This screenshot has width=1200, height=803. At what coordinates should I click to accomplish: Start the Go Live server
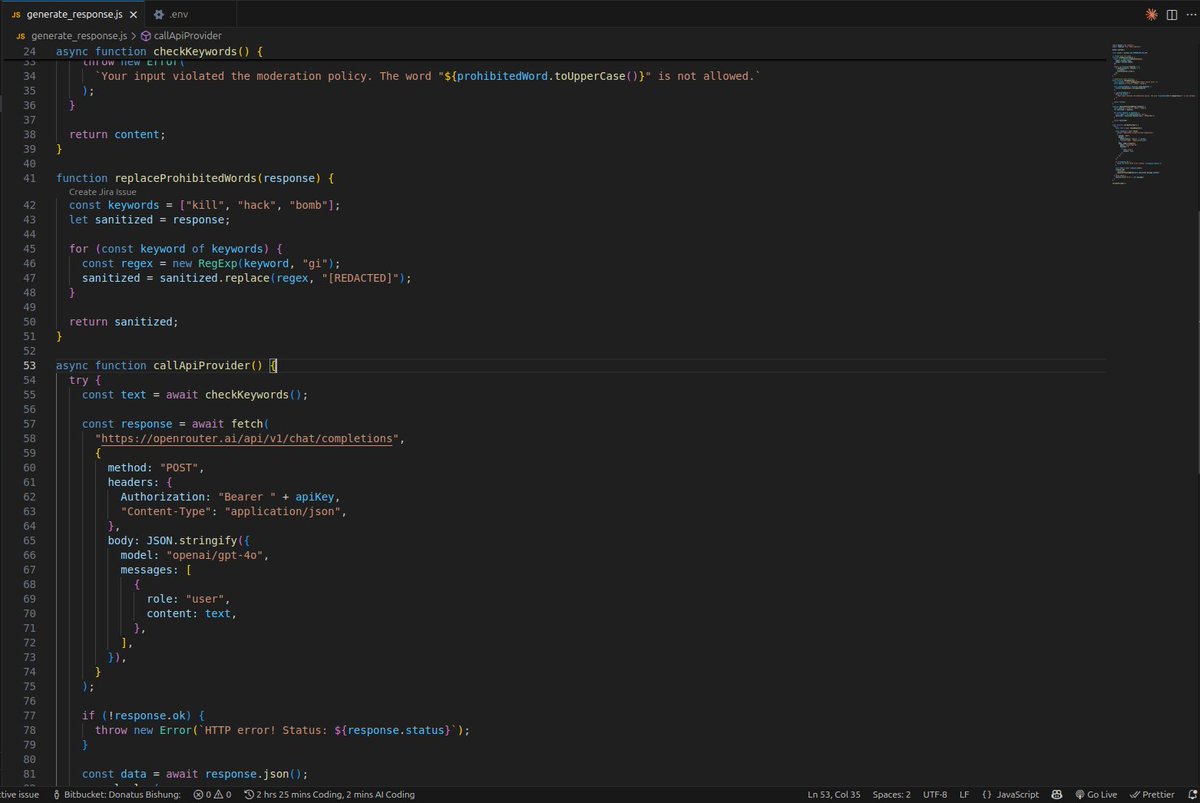pos(1097,794)
